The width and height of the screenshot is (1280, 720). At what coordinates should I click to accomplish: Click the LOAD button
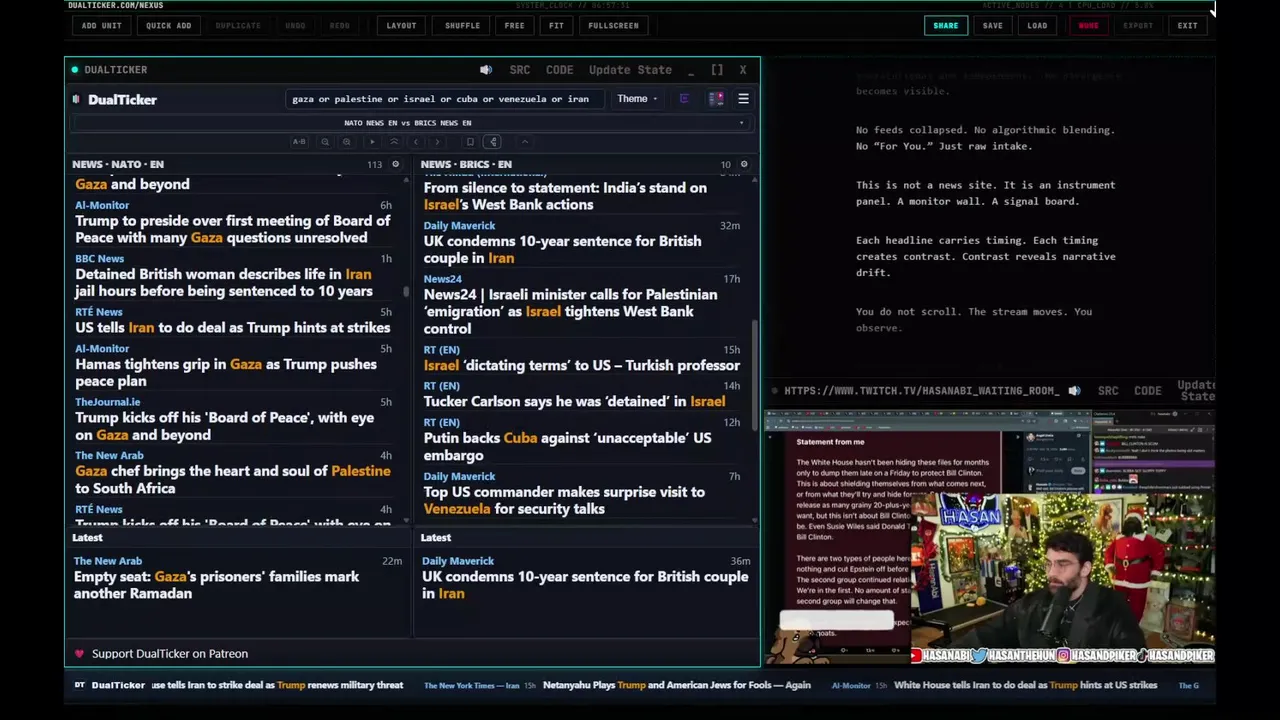(1037, 25)
